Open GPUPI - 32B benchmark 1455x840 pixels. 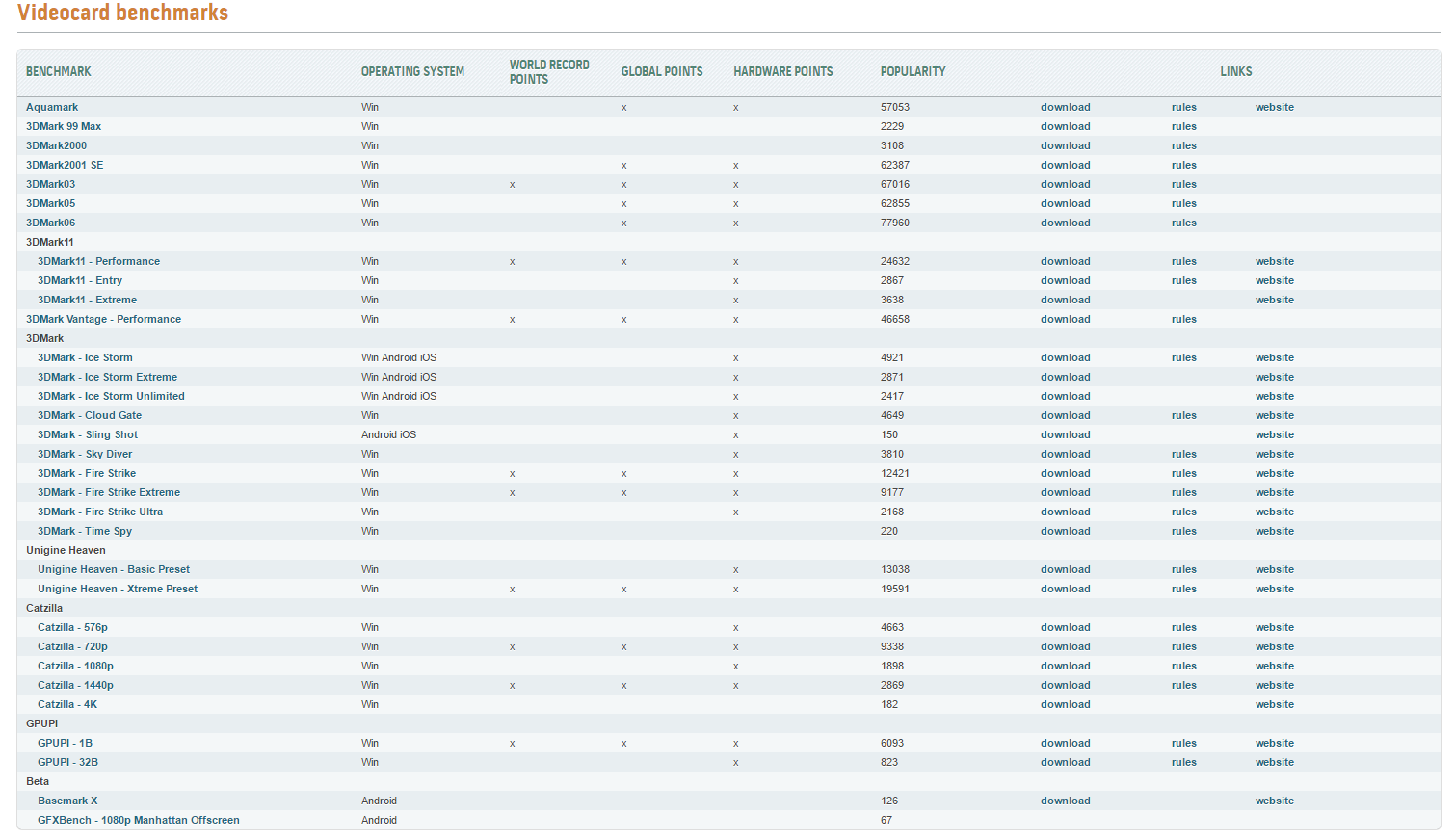67,762
